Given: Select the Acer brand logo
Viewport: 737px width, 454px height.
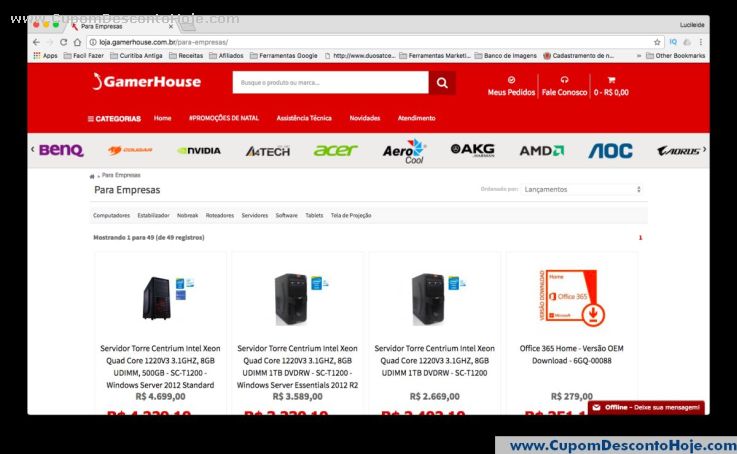Looking at the screenshot, I should (336, 150).
